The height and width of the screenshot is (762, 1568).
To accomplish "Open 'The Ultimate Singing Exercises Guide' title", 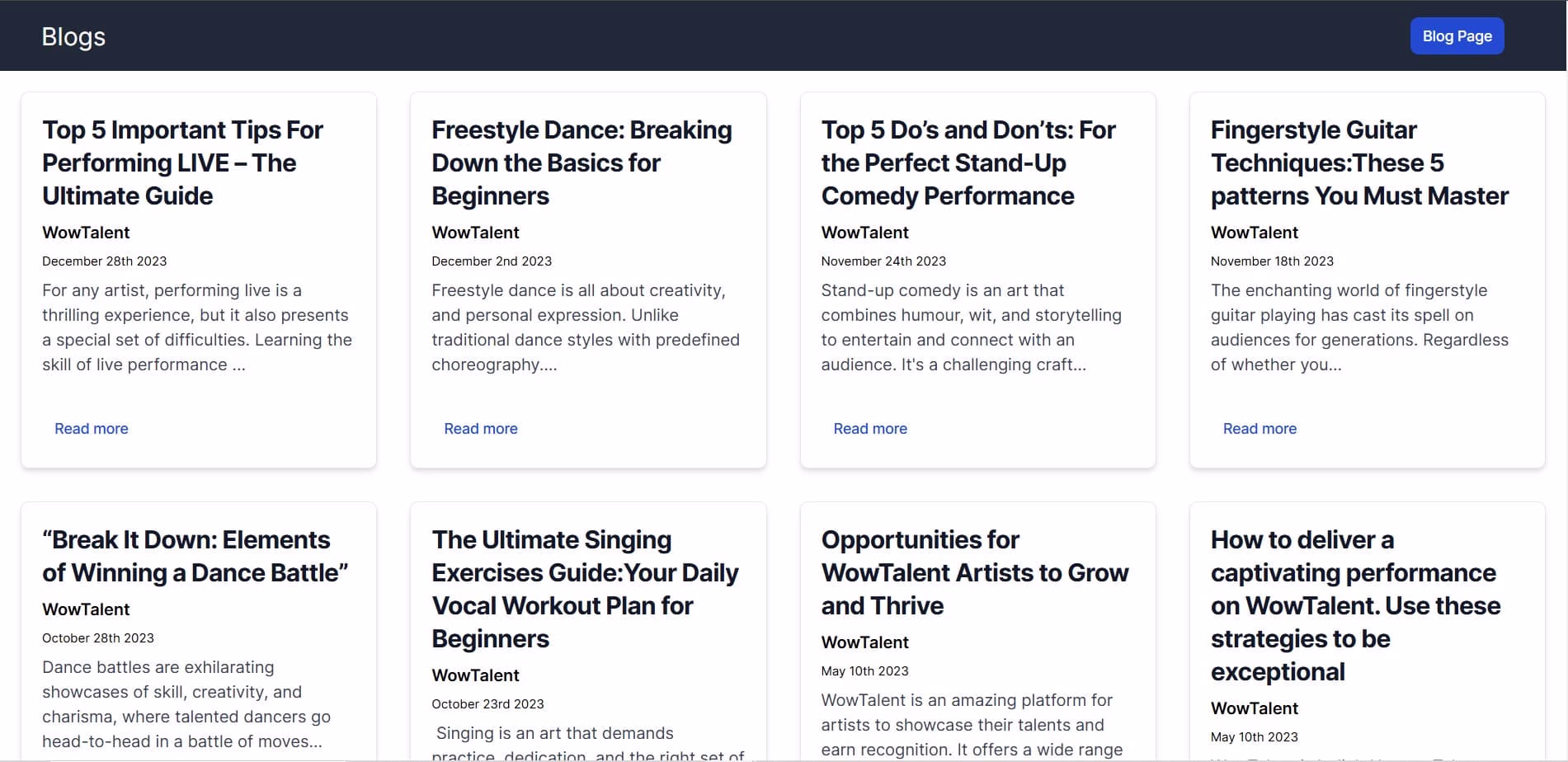I will point(584,590).
